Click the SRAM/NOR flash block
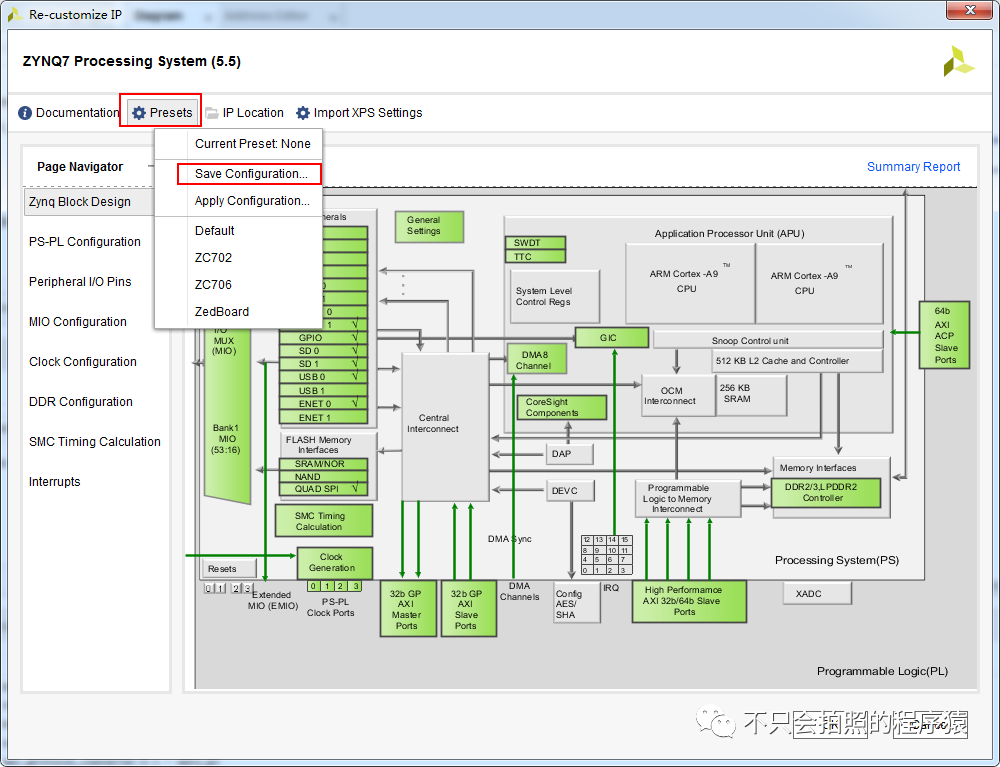This screenshot has height=767, width=1000. [x=323, y=464]
